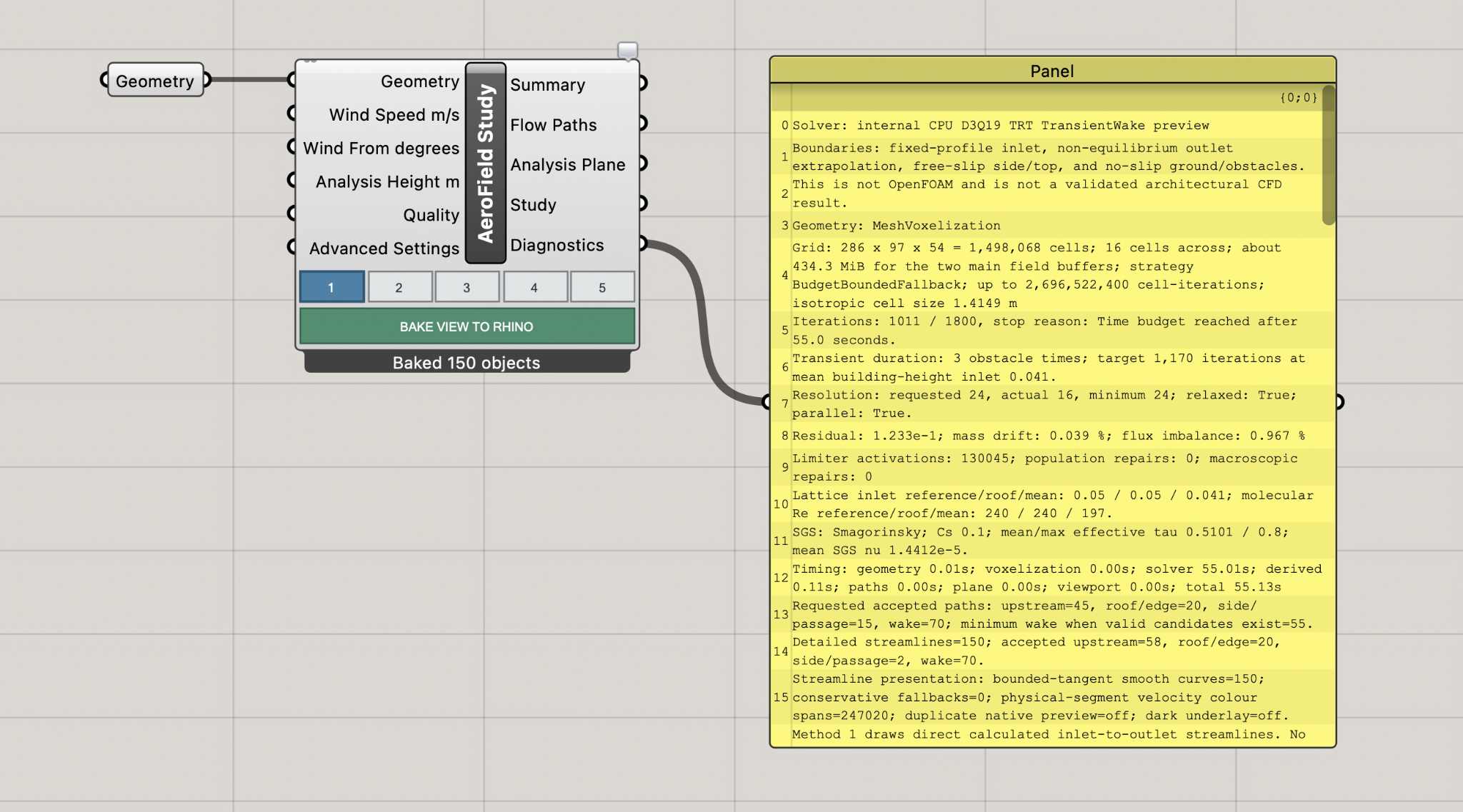The image size is (1463, 812).
Task: Click the Panel vertical scrollbar thumb
Action: click(x=1328, y=155)
